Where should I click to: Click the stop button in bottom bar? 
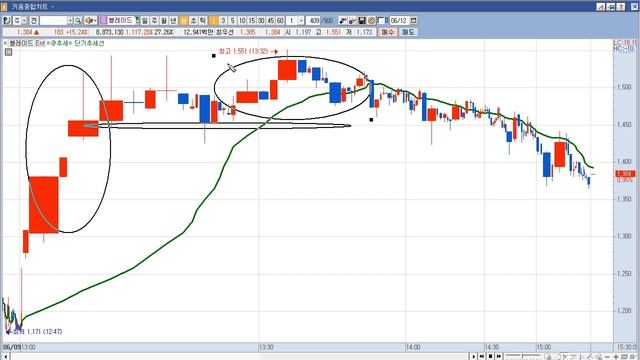(x=490, y=356)
